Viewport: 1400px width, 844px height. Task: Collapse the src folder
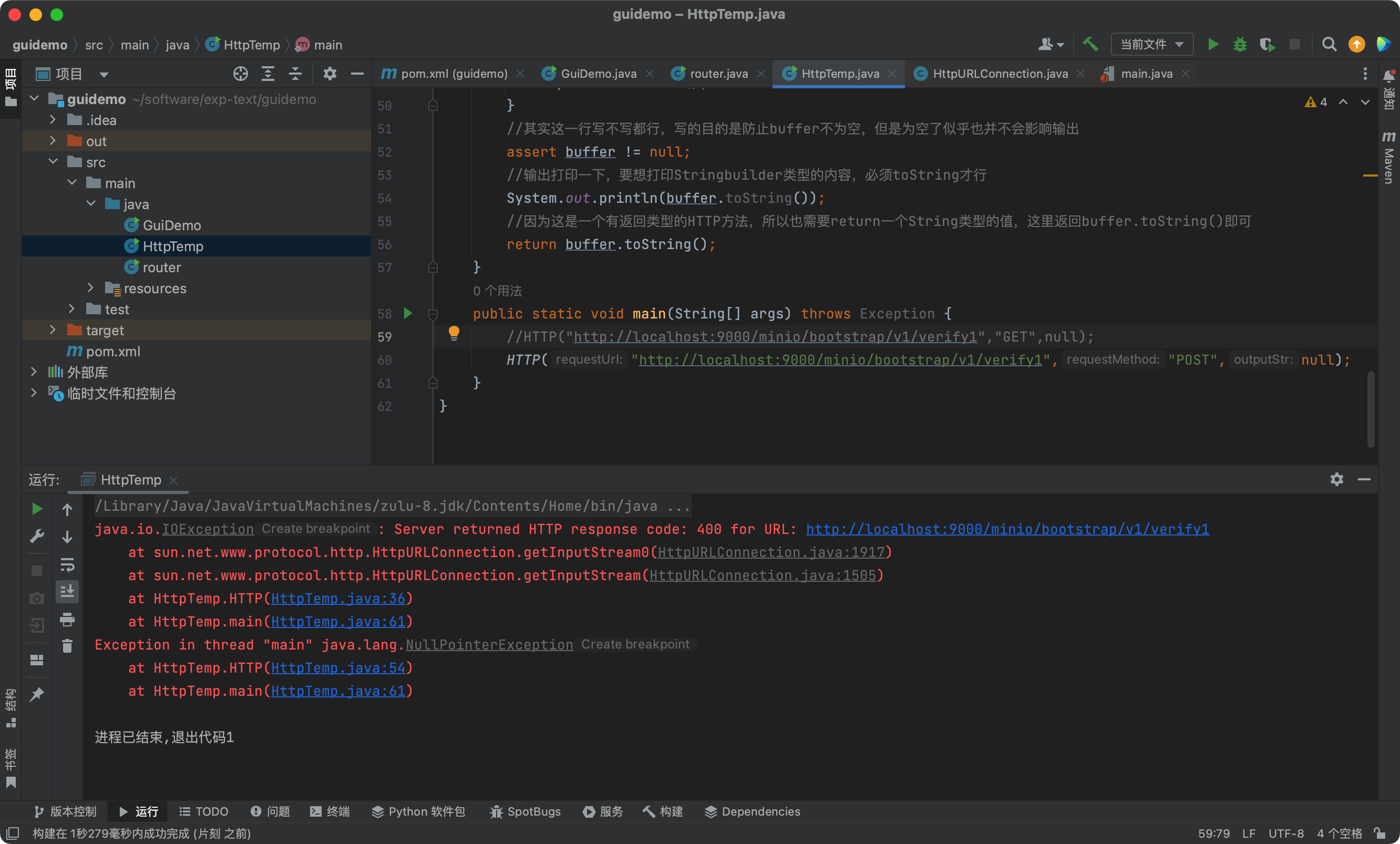(53, 162)
